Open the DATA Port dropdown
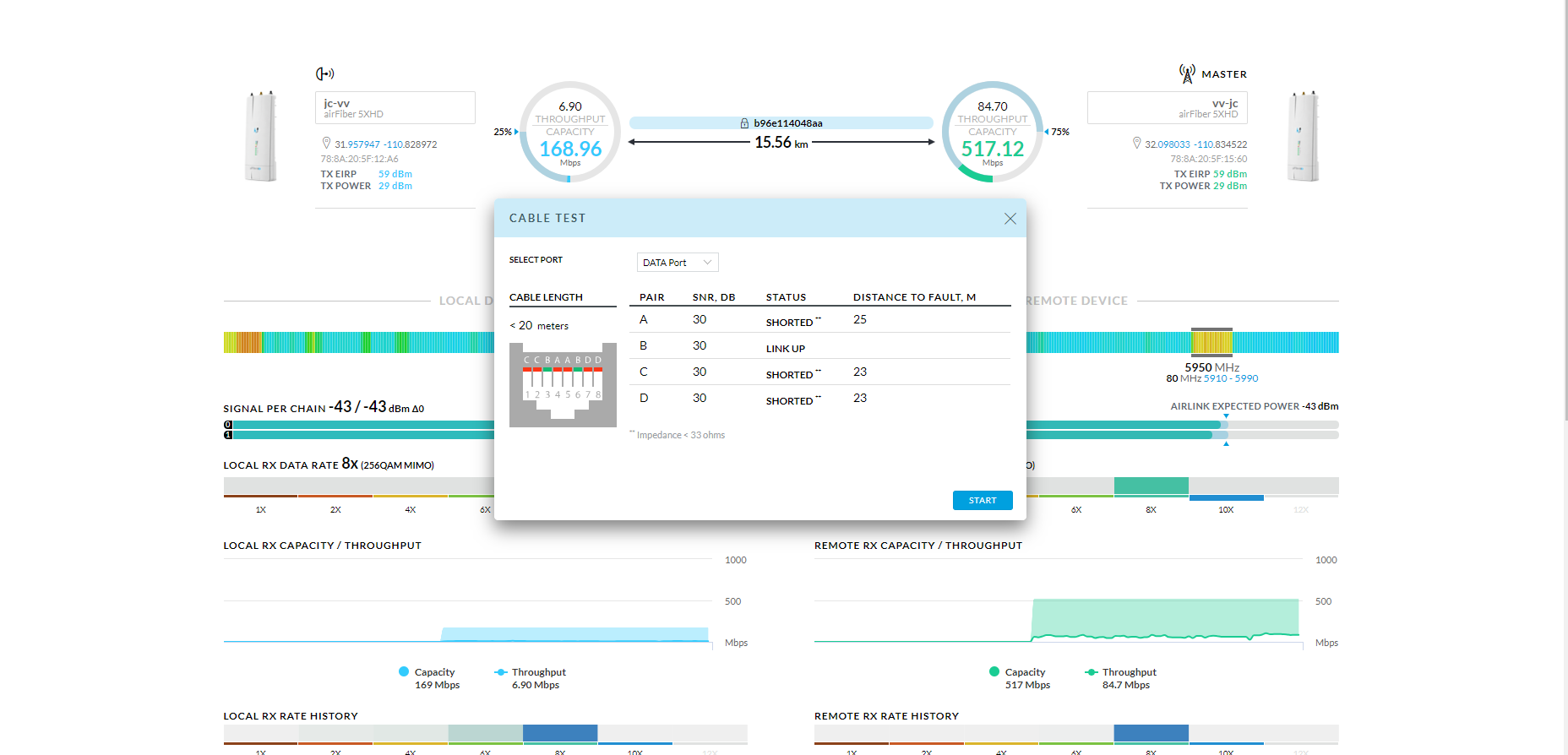 coord(677,263)
